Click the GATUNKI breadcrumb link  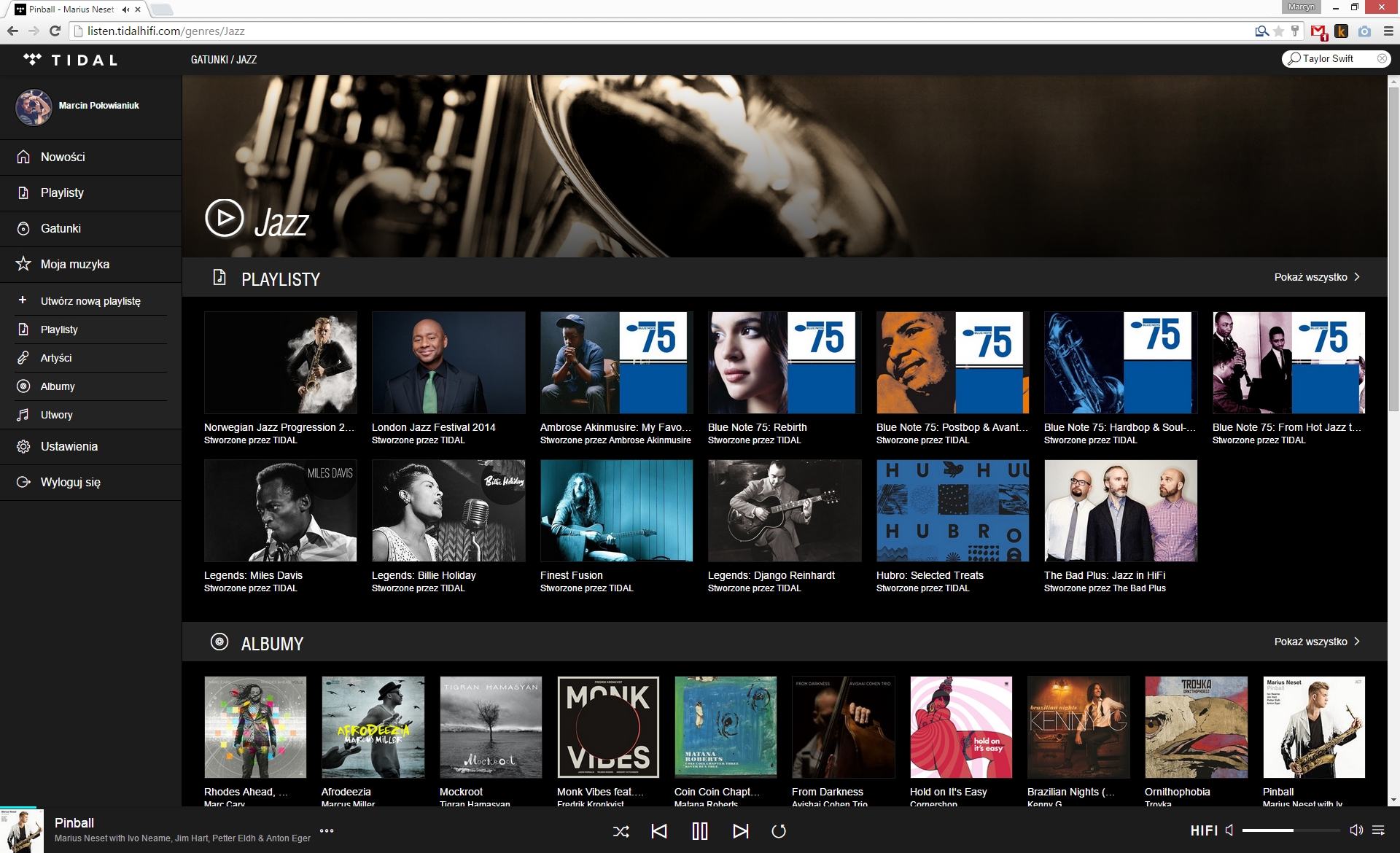click(x=209, y=60)
